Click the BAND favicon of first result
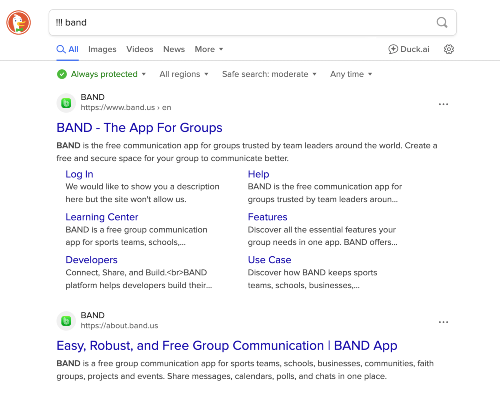This screenshot has width=500, height=397. pyautogui.click(x=66, y=103)
